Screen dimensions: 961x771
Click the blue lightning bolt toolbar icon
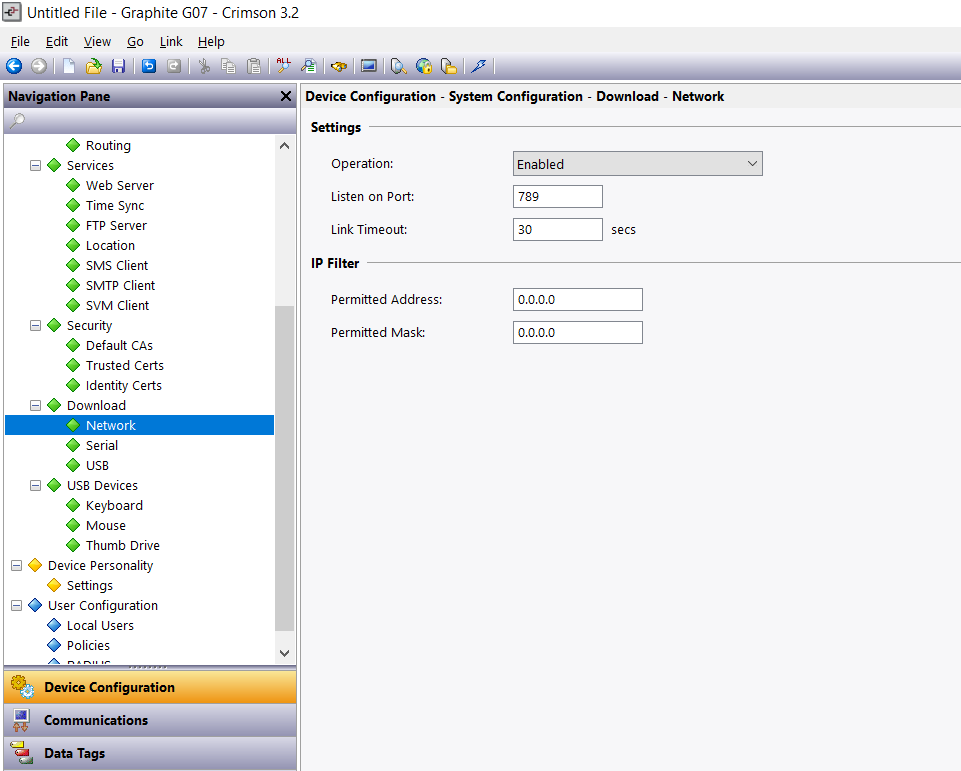pos(479,66)
